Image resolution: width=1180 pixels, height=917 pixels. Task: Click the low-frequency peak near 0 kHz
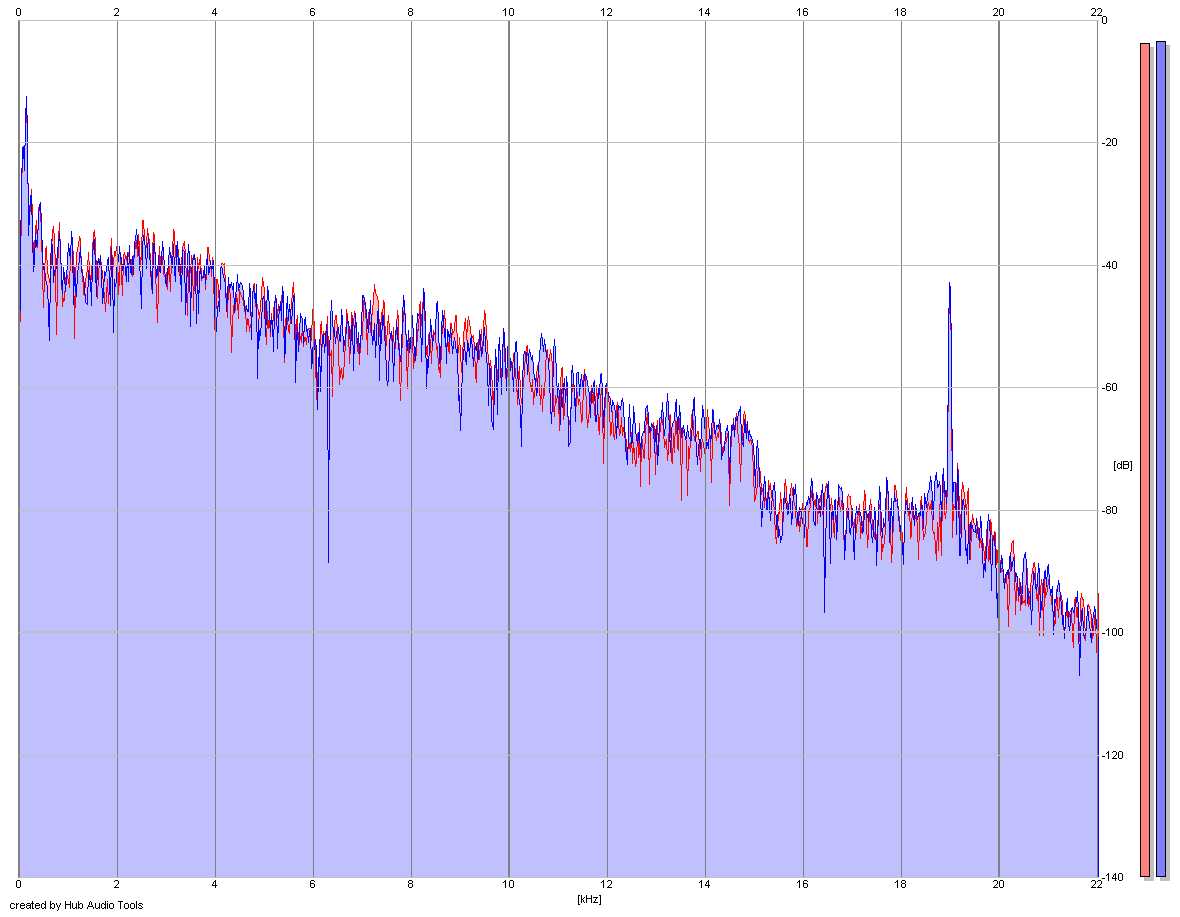point(26,99)
